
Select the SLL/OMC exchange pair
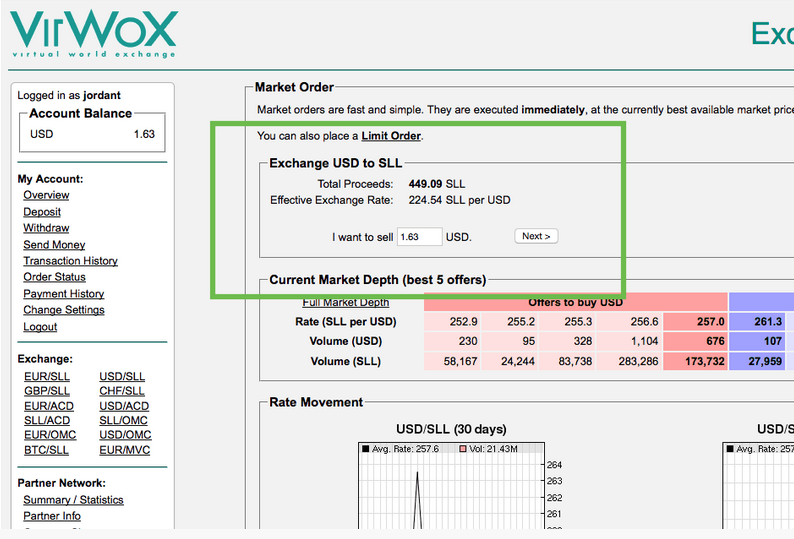[123, 420]
